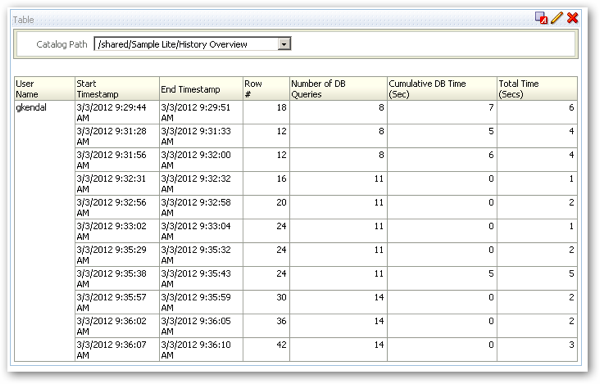Click the format container icon in Table header
The width and height of the screenshot is (600, 384).
541,18
